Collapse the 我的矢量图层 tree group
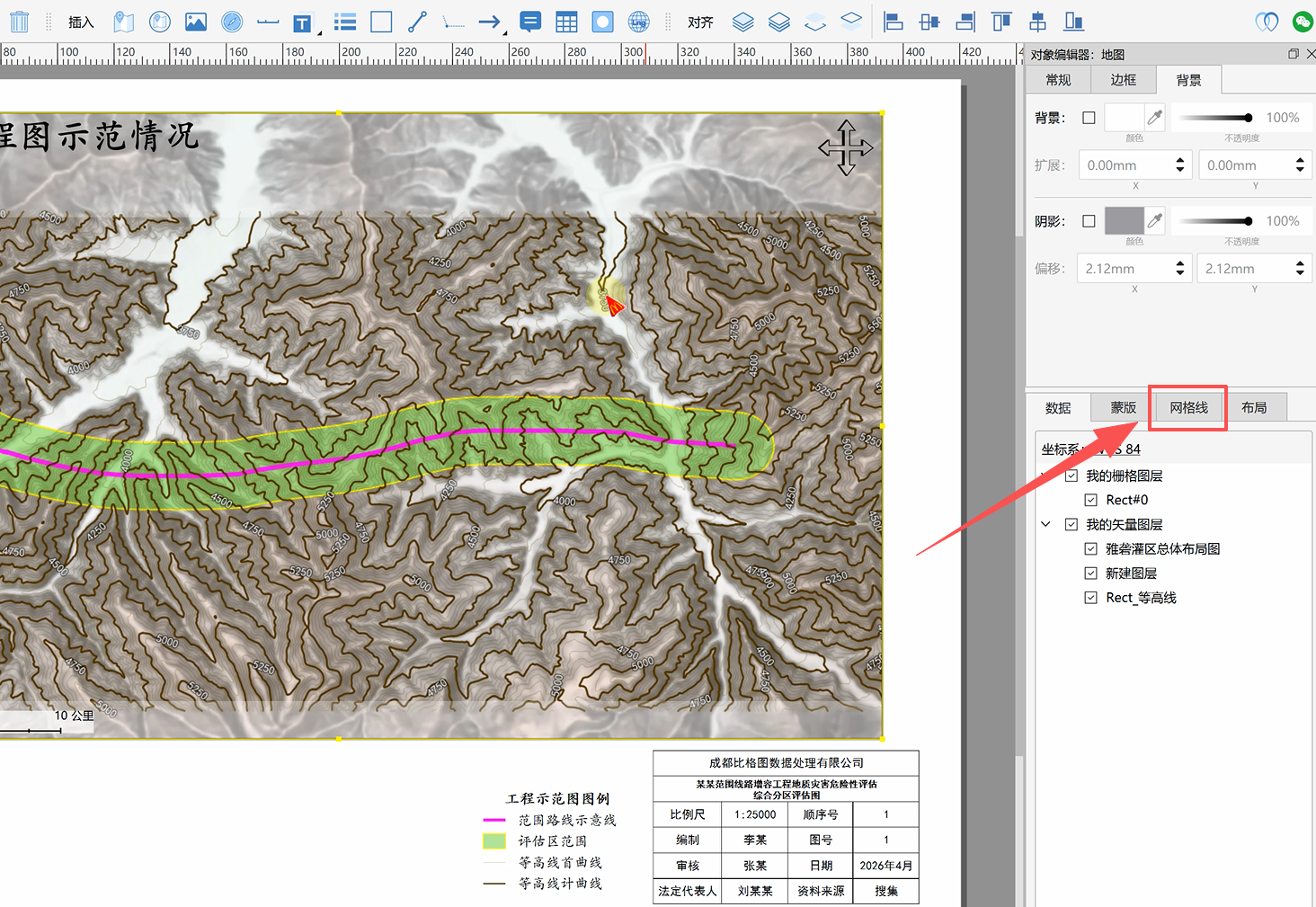 pyautogui.click(x=1045, y=524)
